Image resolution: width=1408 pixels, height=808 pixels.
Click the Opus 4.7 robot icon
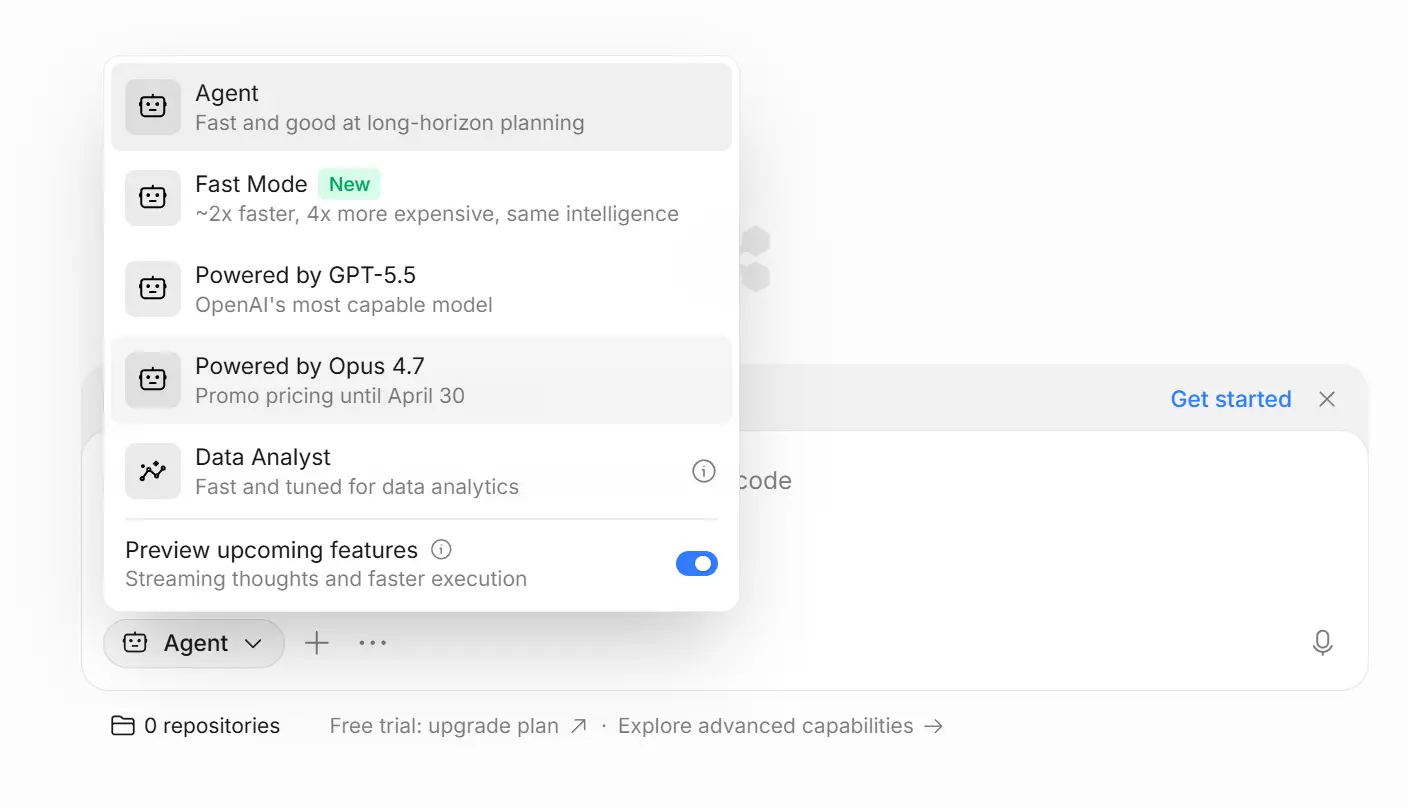click(x=153, y=380)
